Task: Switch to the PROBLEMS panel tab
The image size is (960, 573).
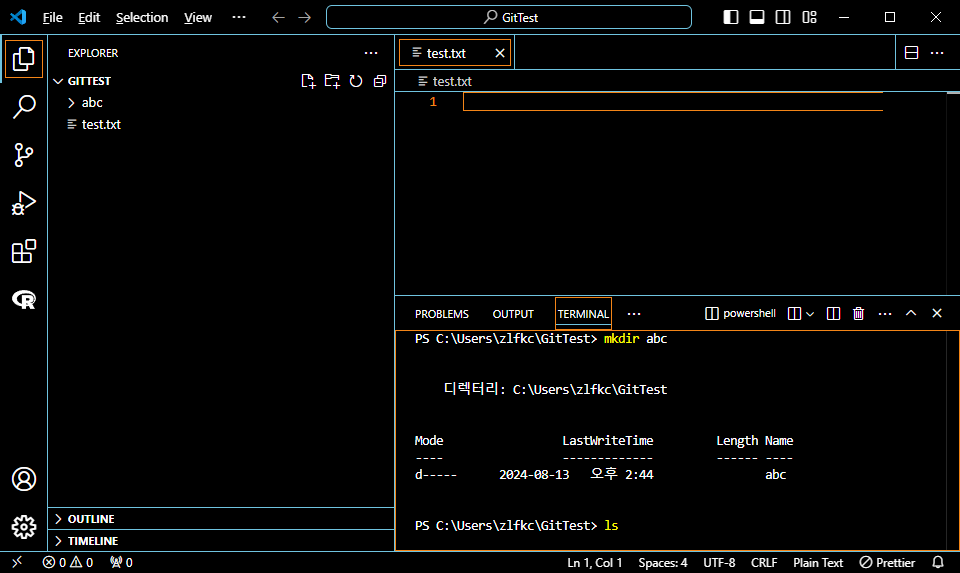Action: point(441,314)
